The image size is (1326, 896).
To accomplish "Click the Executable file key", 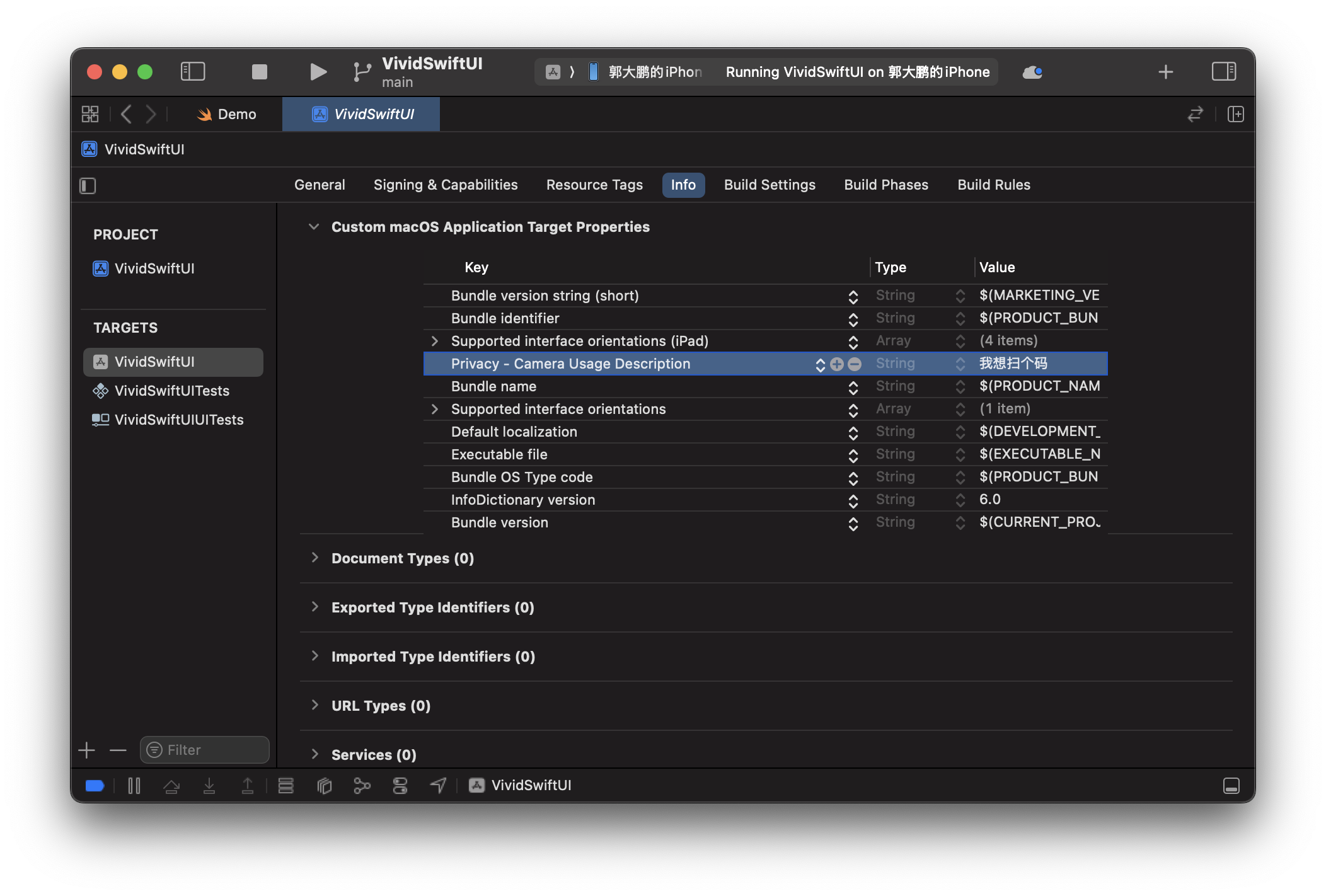I will [x=499, y=454].
